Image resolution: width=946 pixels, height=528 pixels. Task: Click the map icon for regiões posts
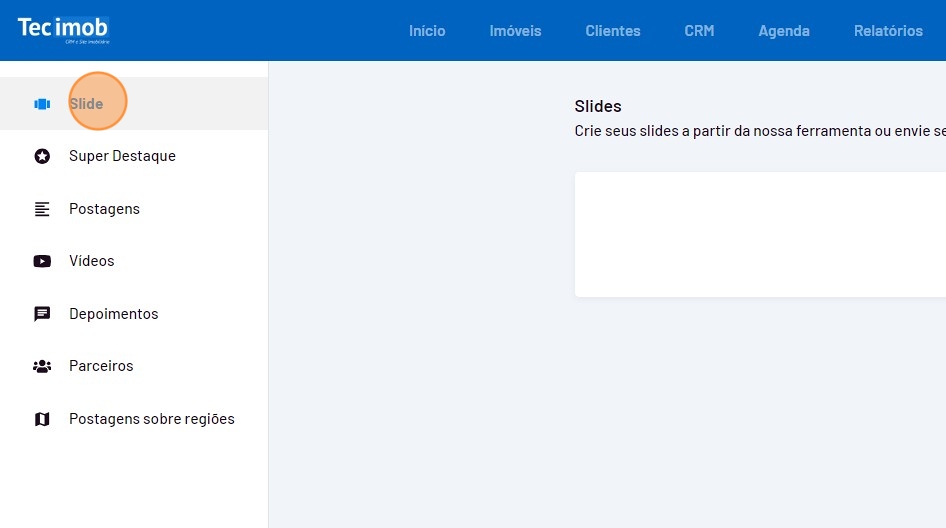(42, 419)
